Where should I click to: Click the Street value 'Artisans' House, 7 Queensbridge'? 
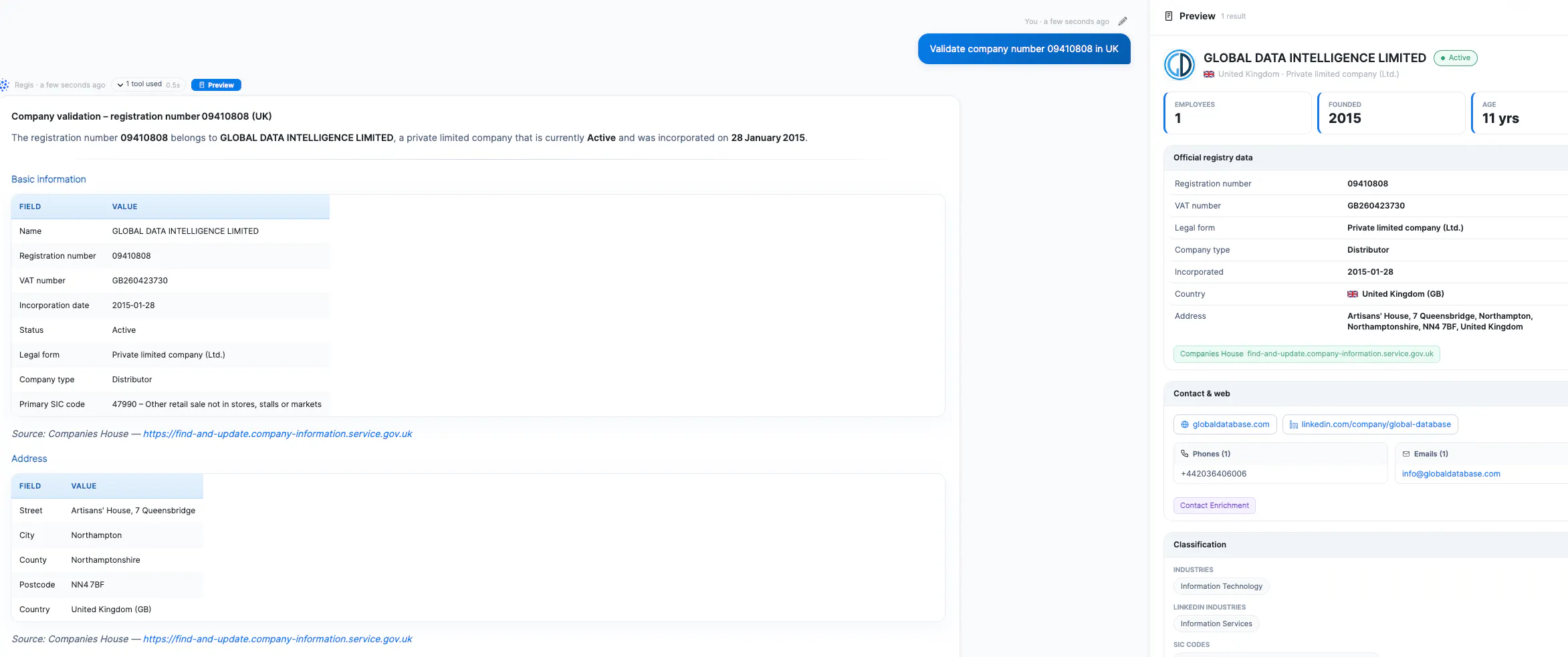[x=133, y=511]
